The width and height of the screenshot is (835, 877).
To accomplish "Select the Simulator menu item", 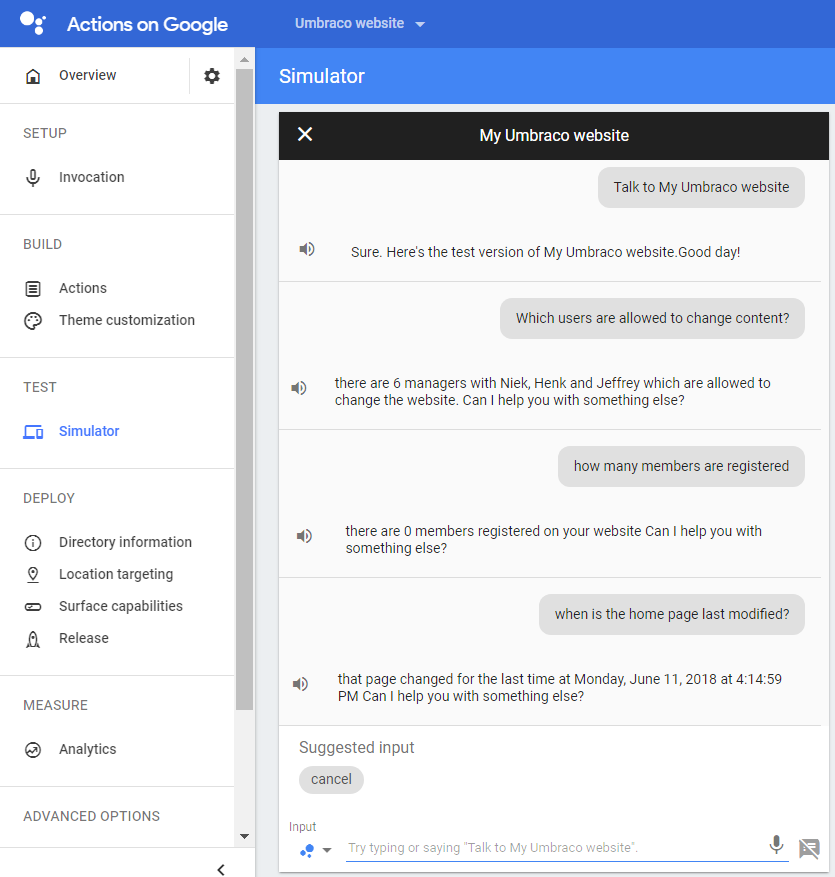I will pyautogui.click(x=89, y=431).
